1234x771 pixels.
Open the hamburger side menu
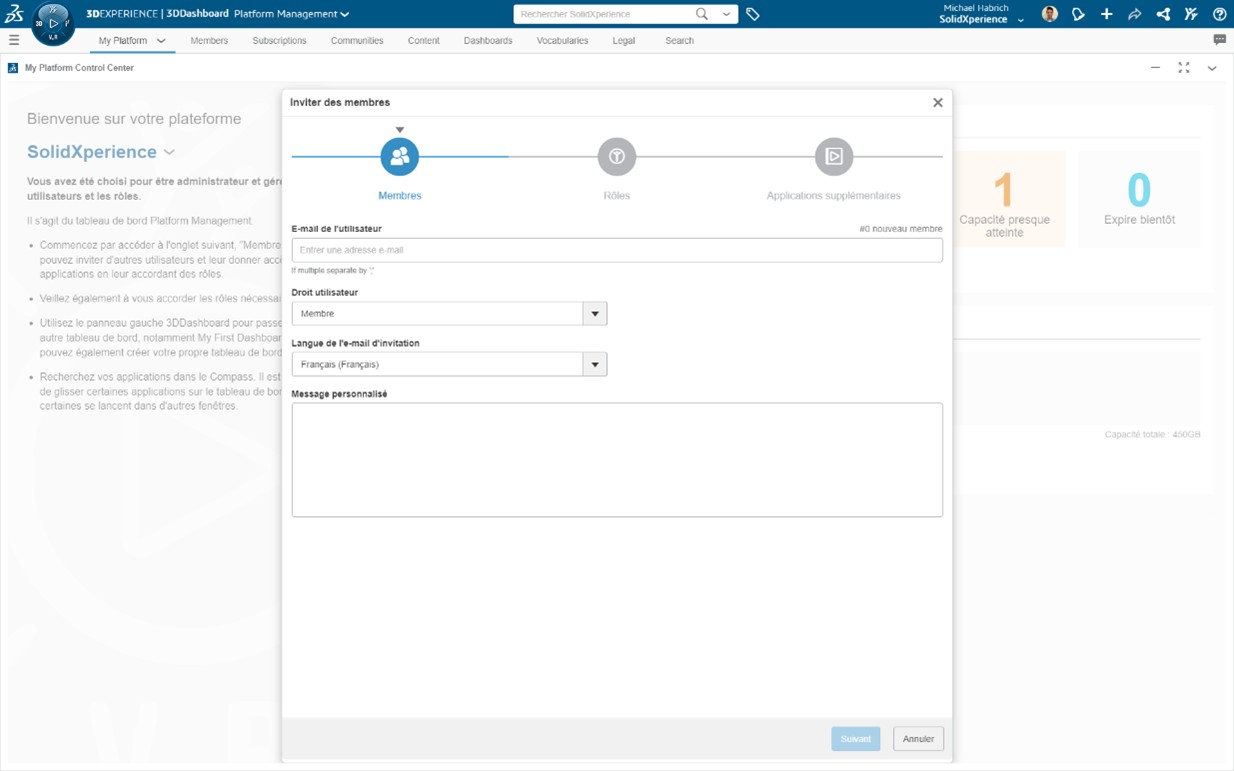tap(14, 41)
